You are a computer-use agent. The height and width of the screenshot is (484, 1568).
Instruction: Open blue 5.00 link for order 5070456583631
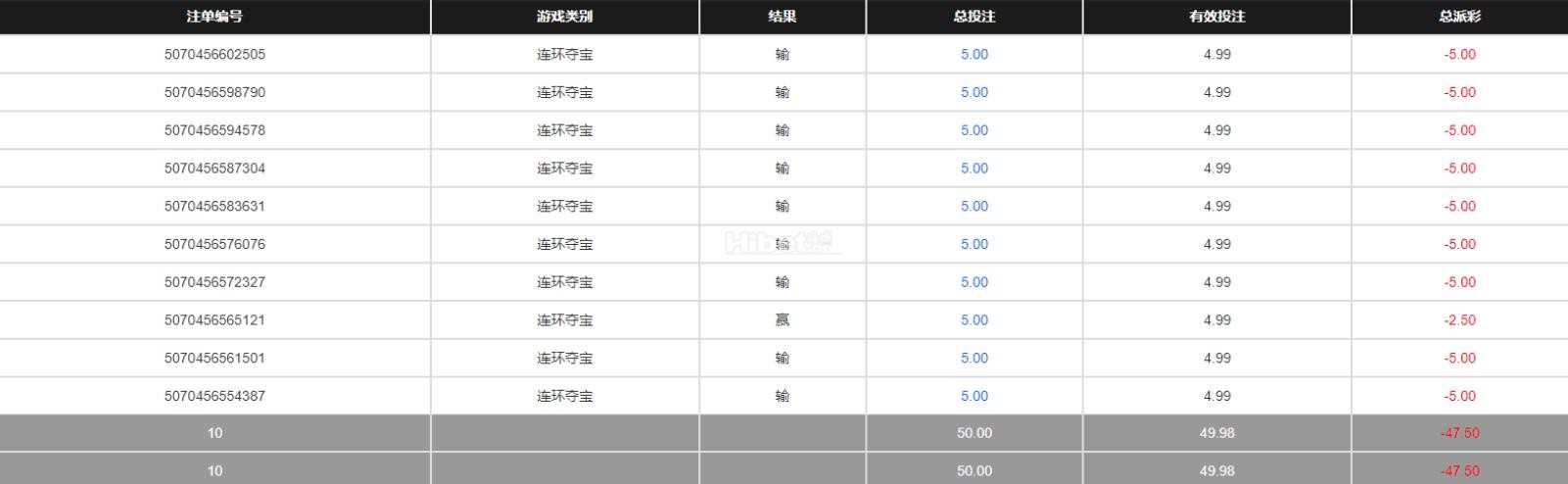(x=974, y=207)
